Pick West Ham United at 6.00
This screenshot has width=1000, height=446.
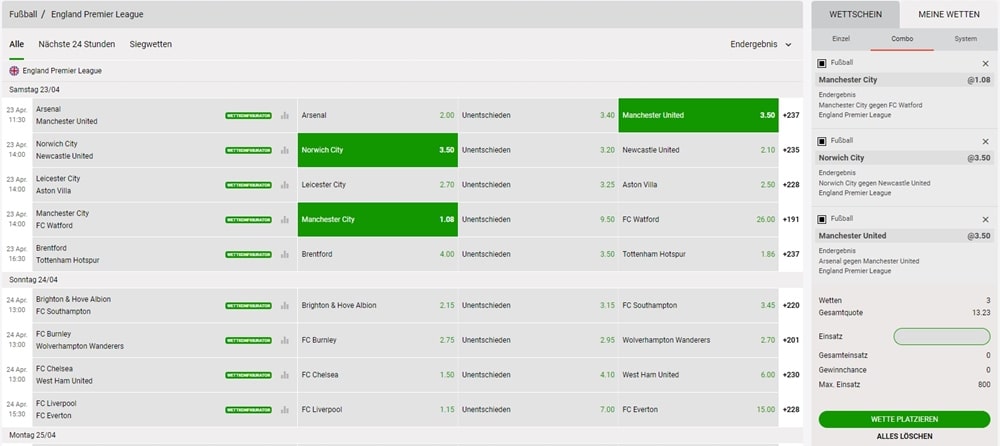(x=698, y=375)
